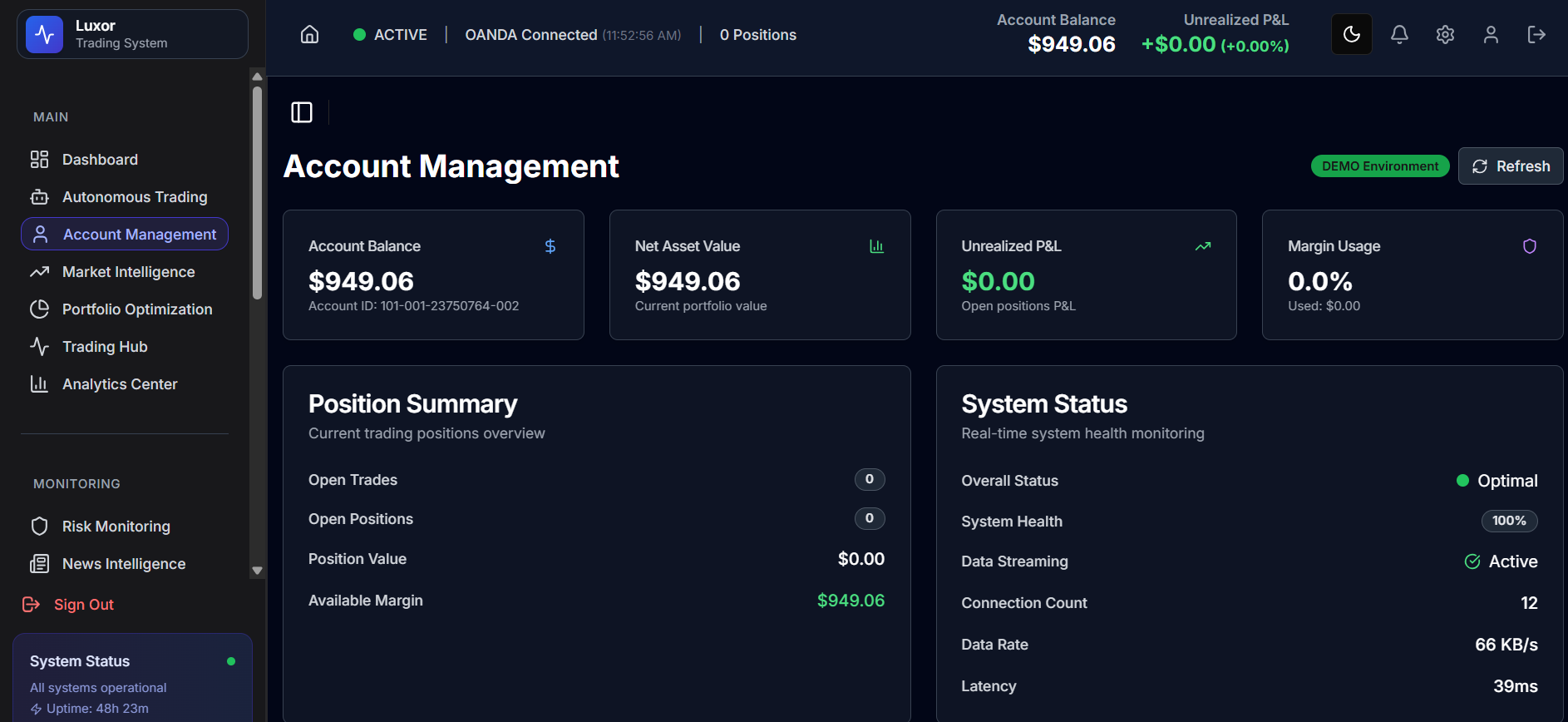The width and height of the screenshot is (1568, 722).
Task: Open Portfolio Optimization section
Action: click(x=136, y=309)
